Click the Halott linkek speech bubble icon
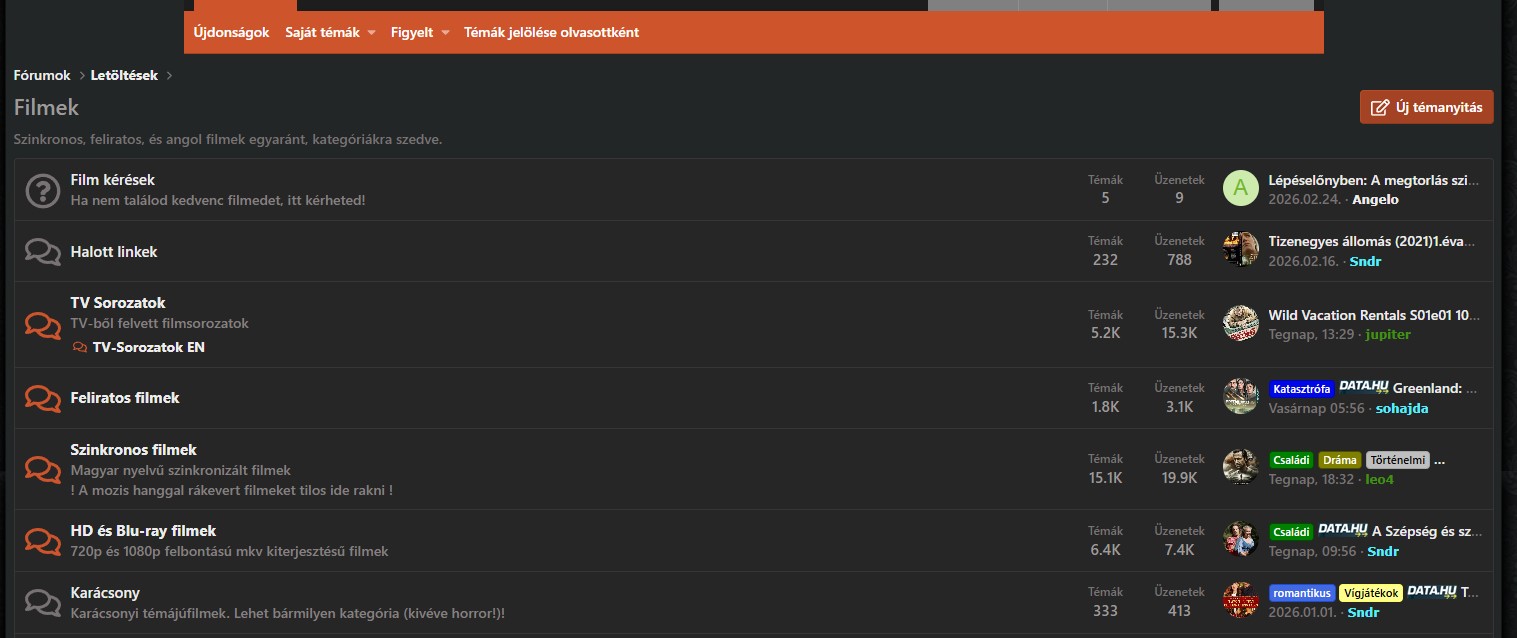 click(42, 252)
